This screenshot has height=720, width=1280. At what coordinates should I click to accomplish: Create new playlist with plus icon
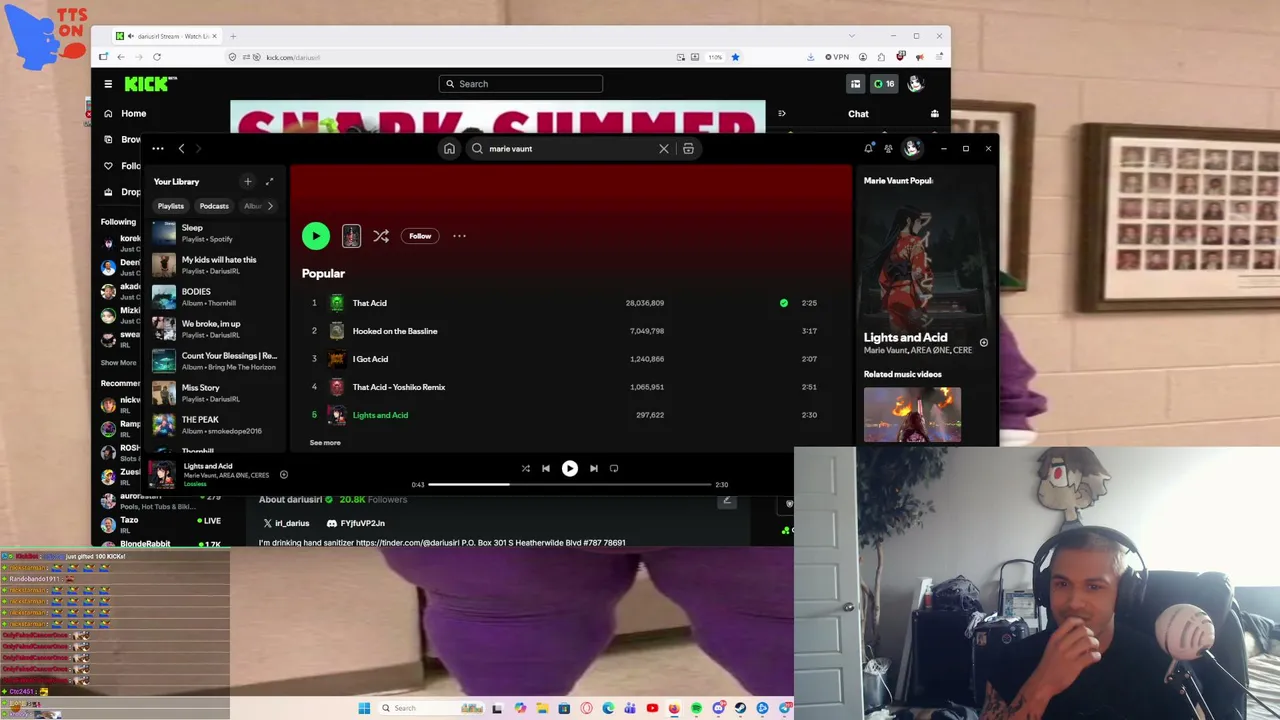(248, 182)
